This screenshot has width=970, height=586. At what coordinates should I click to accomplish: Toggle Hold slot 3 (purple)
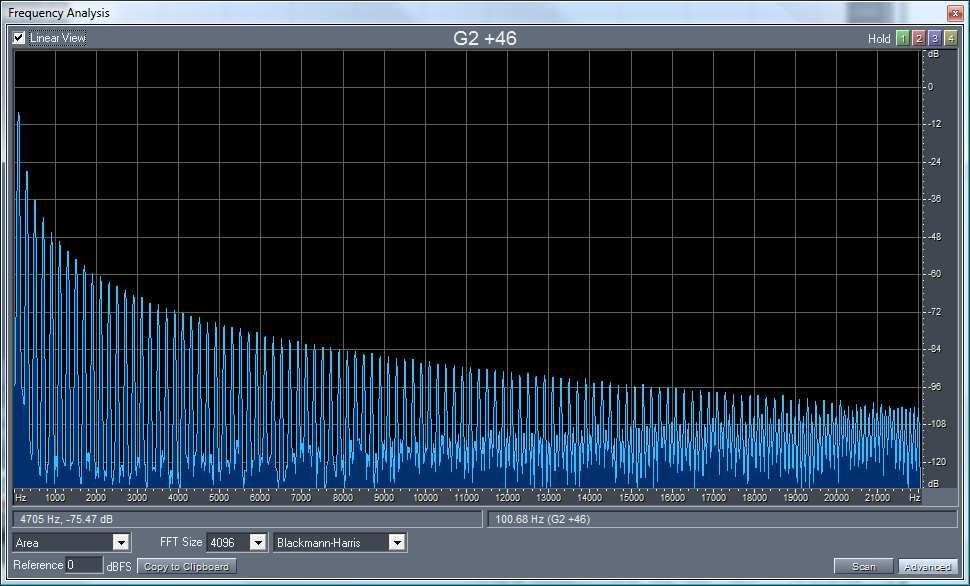pyautogui.click(x=935, y=38)
